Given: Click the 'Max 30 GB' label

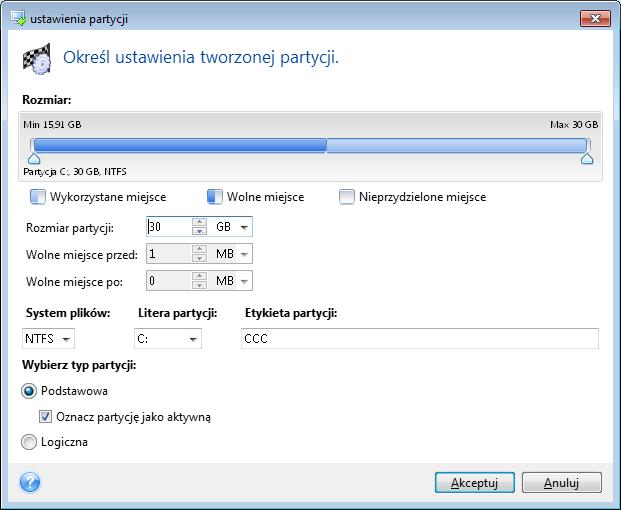Looking at the screenshot, I should click(x=574, y=125).
